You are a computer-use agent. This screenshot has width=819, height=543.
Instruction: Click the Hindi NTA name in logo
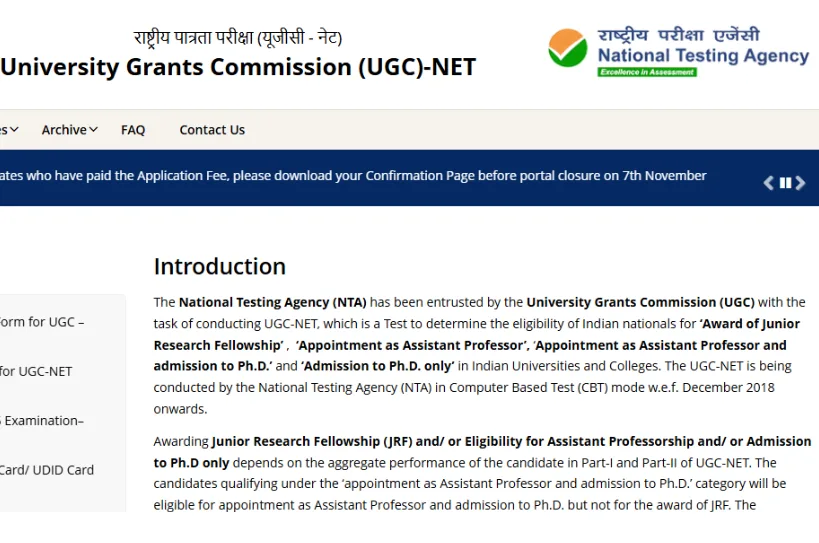pyautogui.click(x=678, y=34)
